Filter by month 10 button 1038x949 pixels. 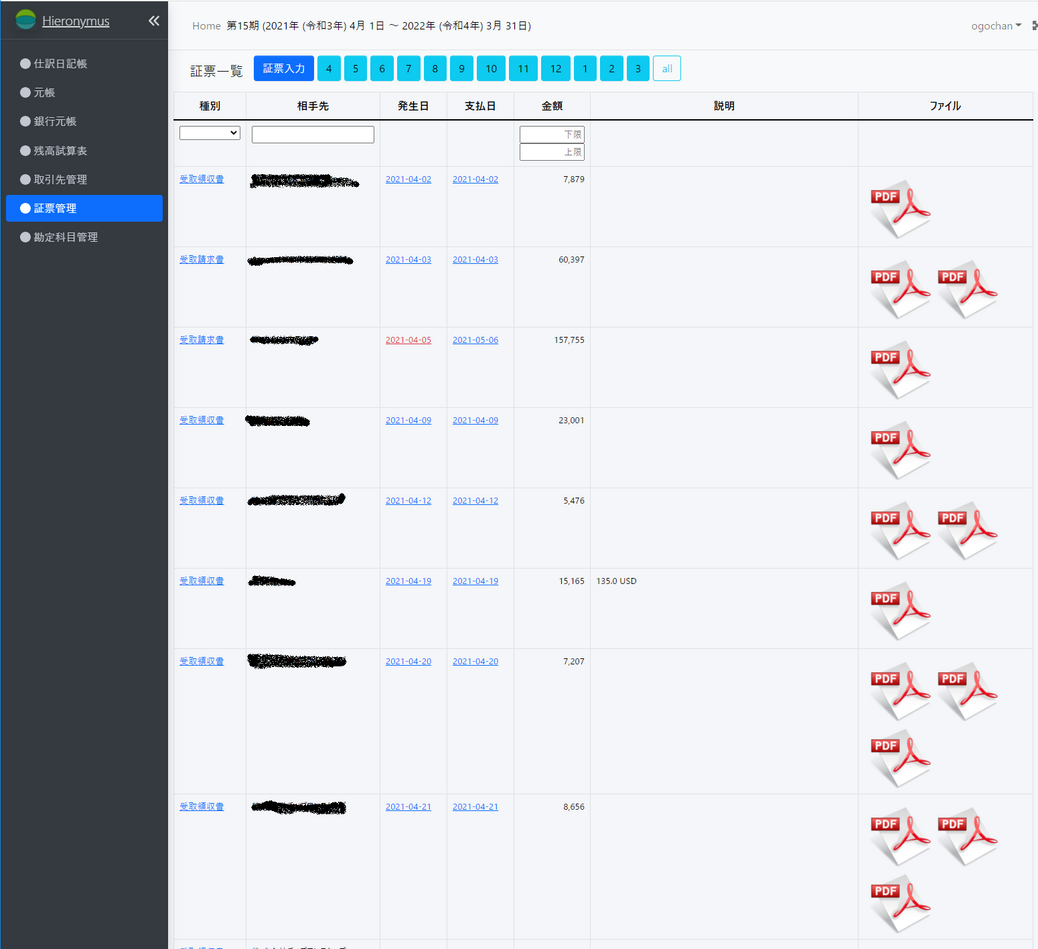point(490,69)
